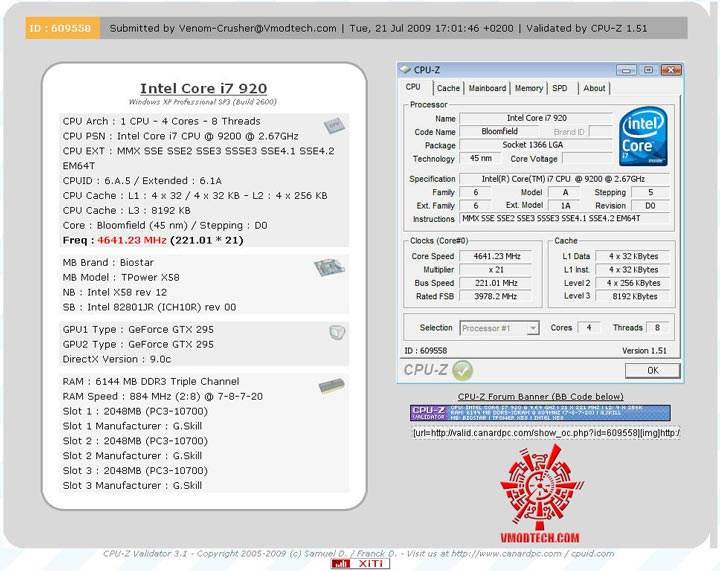The height and width of the screenshot is (571, 720).
Task: Click the CPU-Z Forum Banner link
Action: coord(540,397)
